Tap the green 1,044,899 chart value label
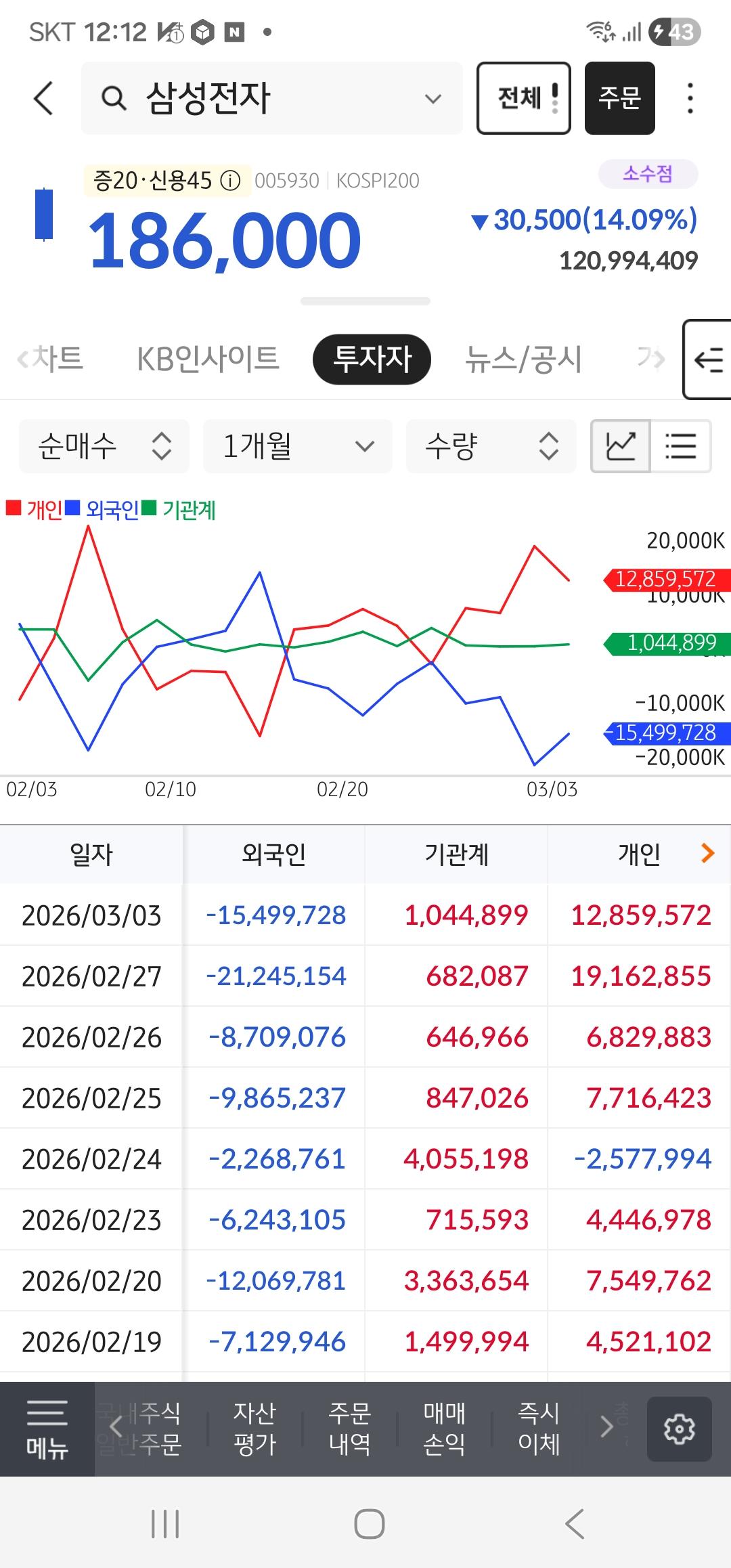Viewport: 731px width, 1568px height. [667, 643]
